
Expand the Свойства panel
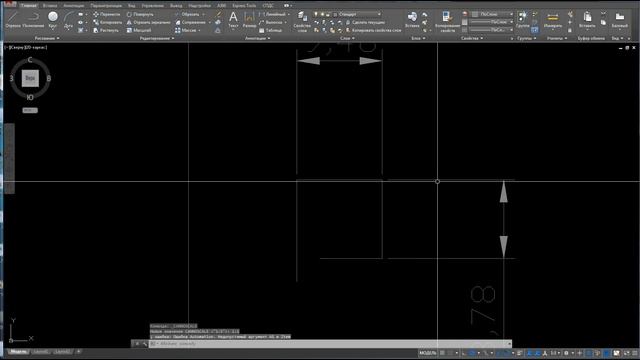471,38
